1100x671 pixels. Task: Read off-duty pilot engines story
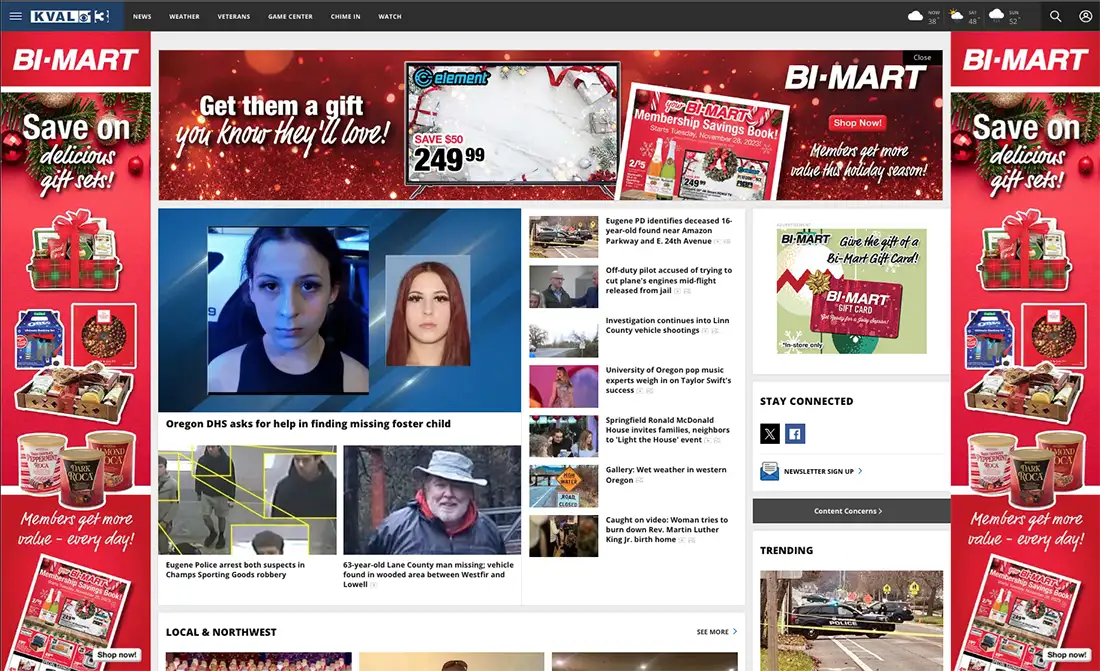point(669,280)
